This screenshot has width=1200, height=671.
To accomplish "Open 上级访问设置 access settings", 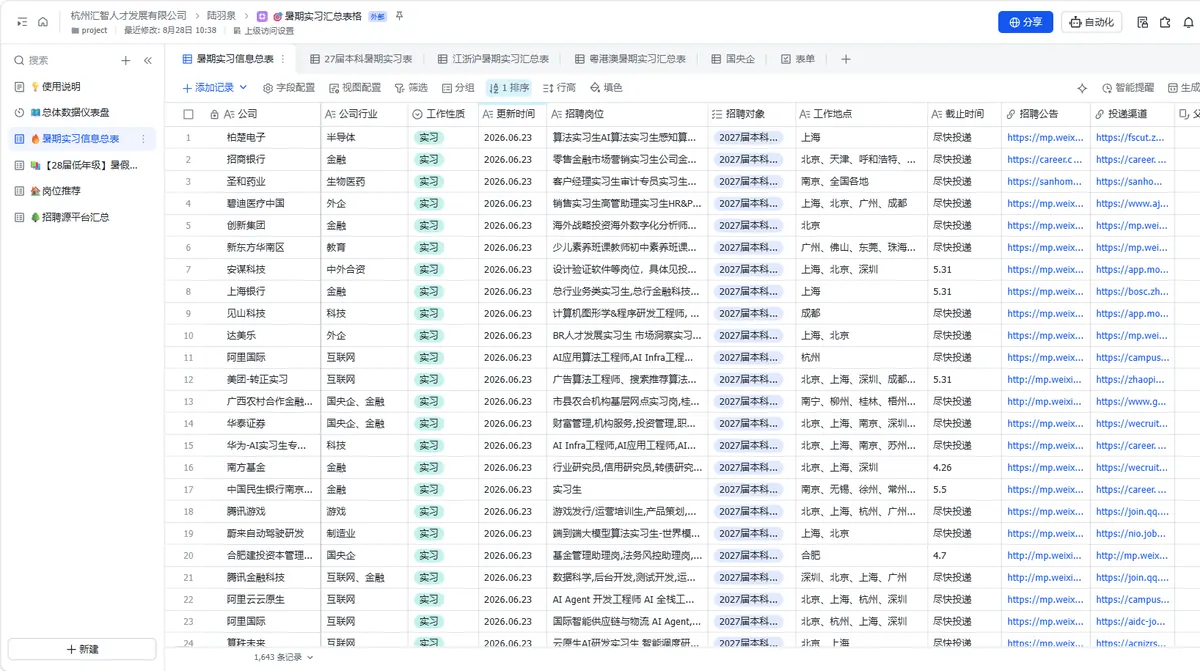I will (x=263, y=31).
